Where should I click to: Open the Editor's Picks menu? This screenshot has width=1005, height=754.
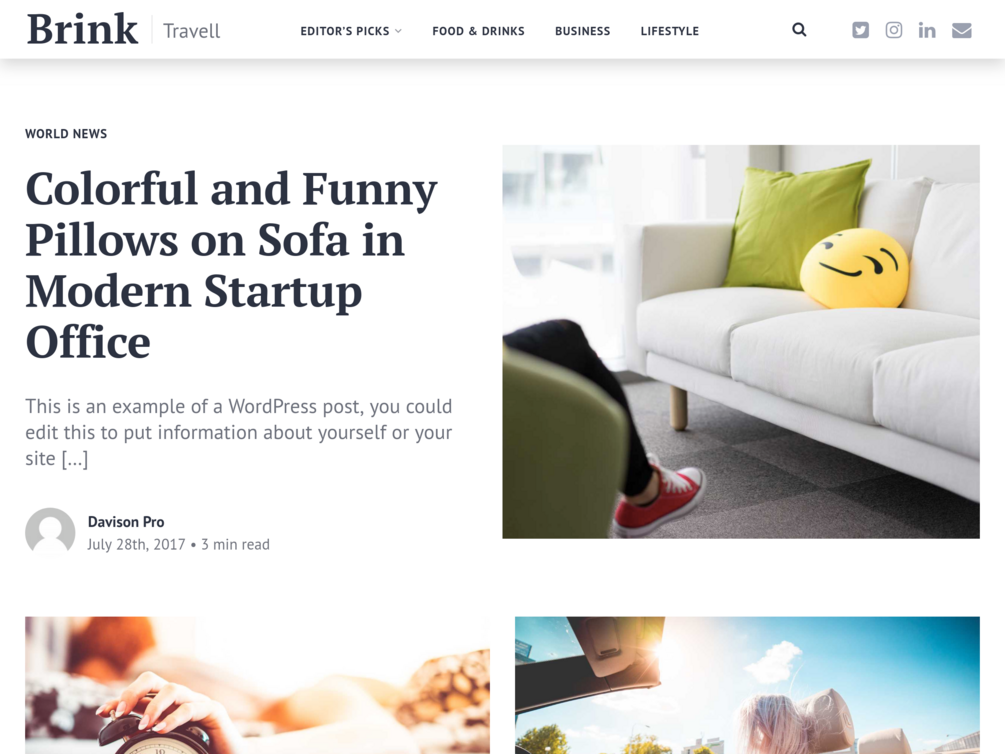click(x=345, y=31)
